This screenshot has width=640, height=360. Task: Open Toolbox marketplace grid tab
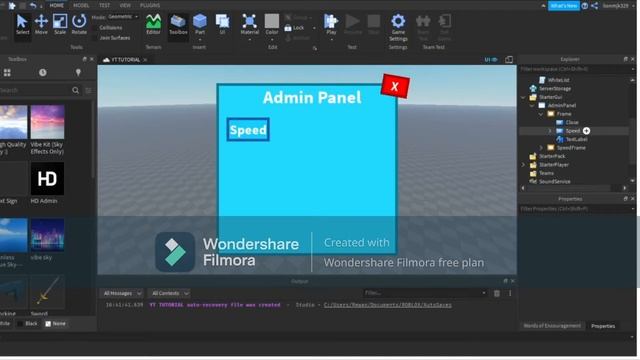point(7,73)
